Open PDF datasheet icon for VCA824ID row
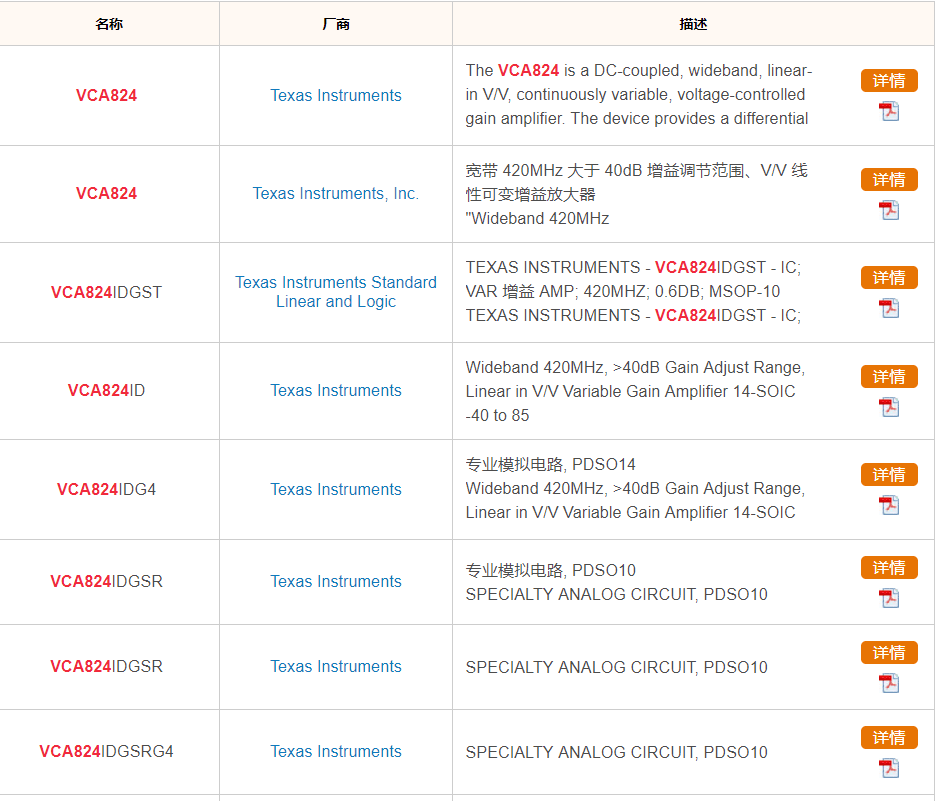Viewport: 938px width, 801px height. pos(889,407)
